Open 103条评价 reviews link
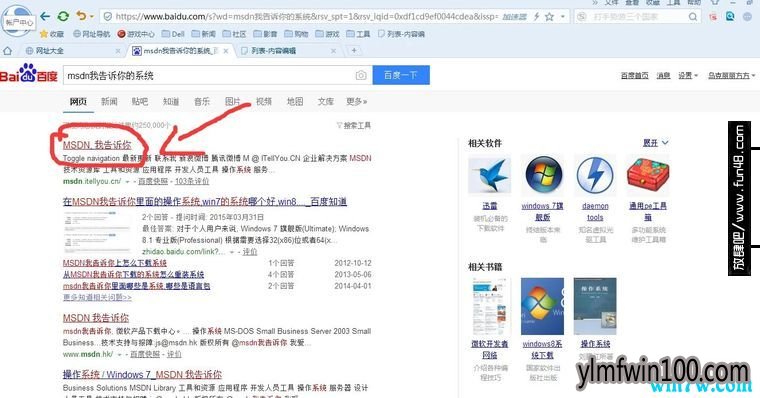 coord(192,181)
